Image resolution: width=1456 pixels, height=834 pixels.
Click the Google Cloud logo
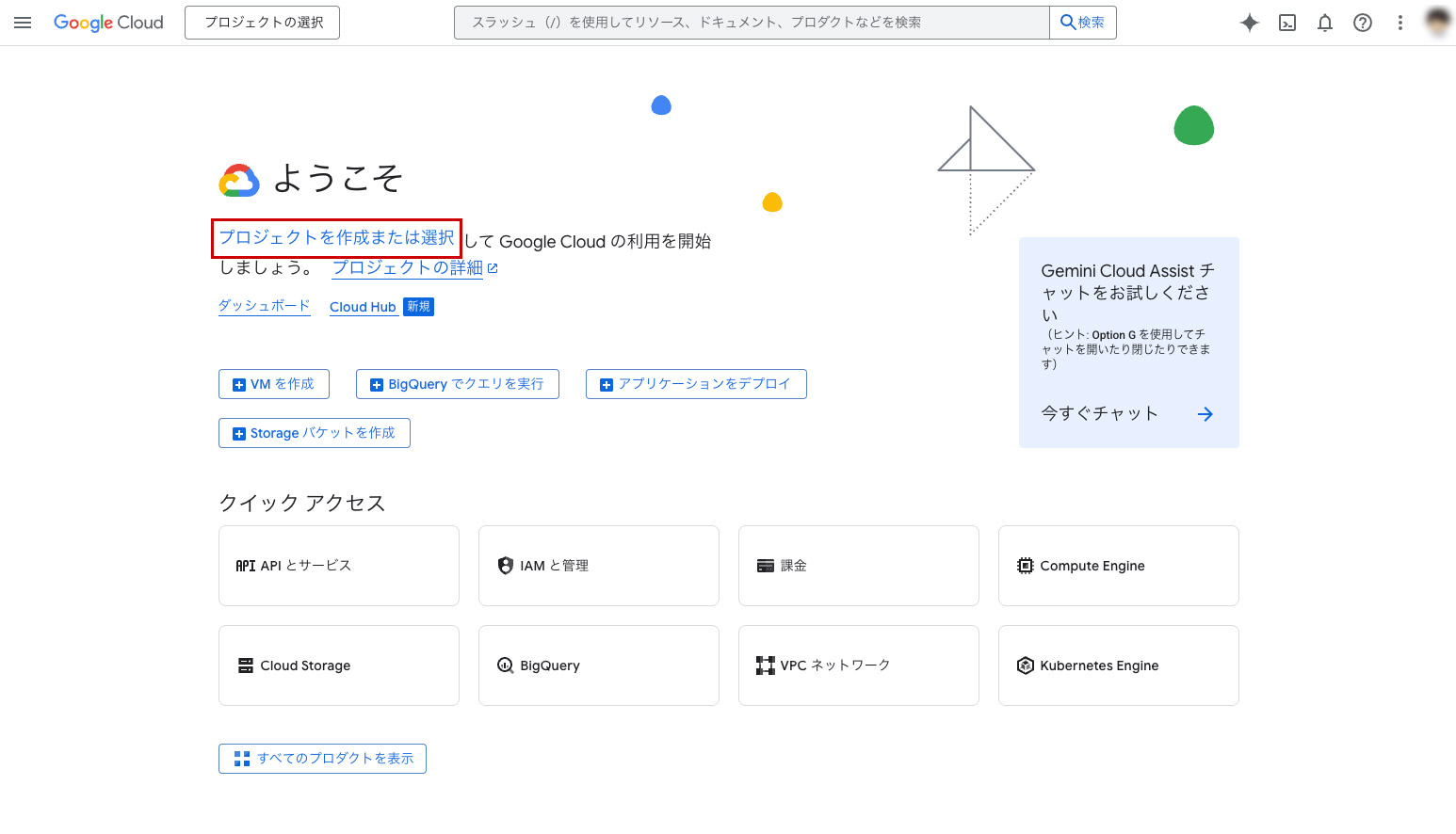coord(108,23)
